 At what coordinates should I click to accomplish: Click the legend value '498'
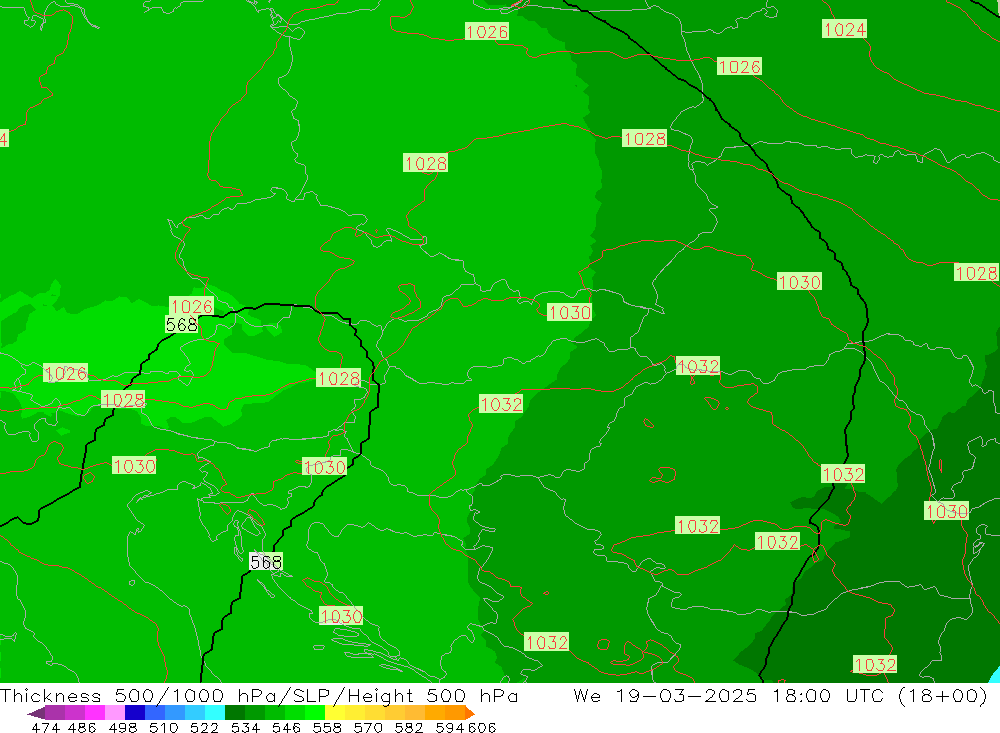123,727
